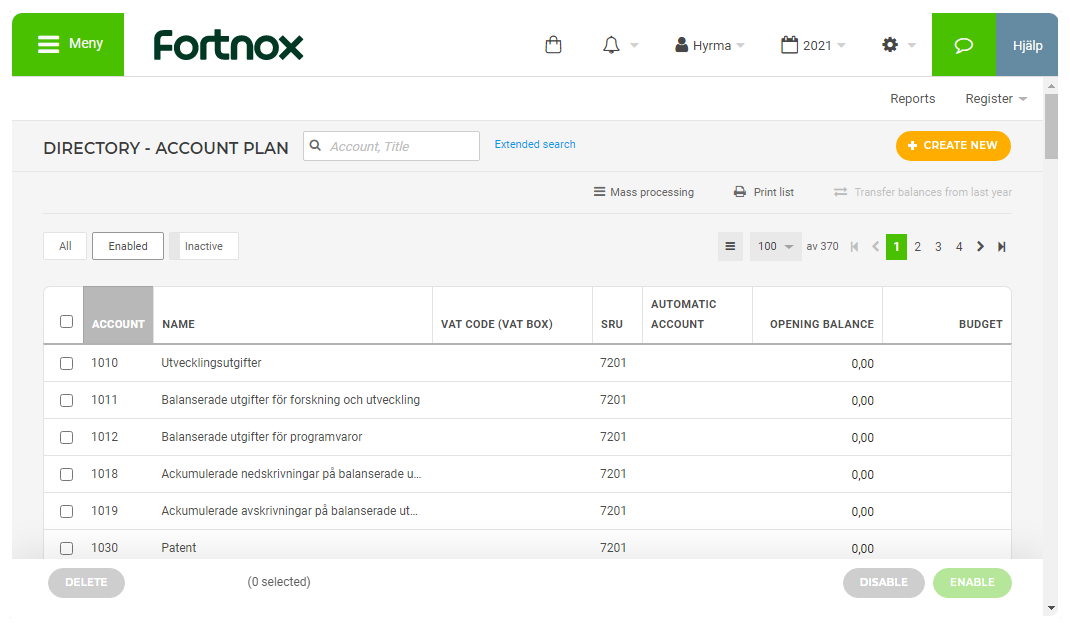Click Print list
The image size is (1070, 630).
point(764,192)
